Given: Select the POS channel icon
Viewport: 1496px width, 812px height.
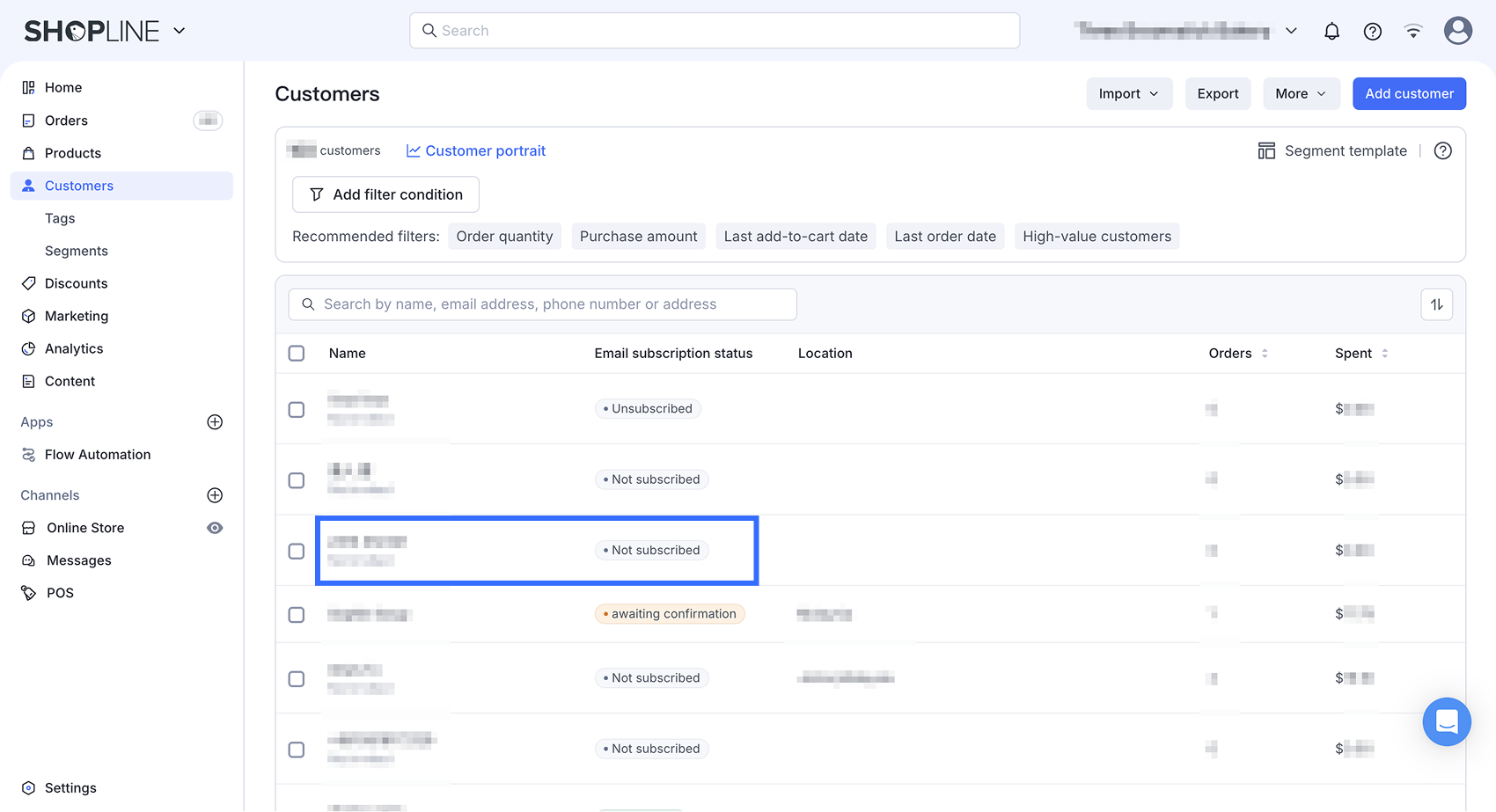Looking at the screenshot, I should point(29,592).
